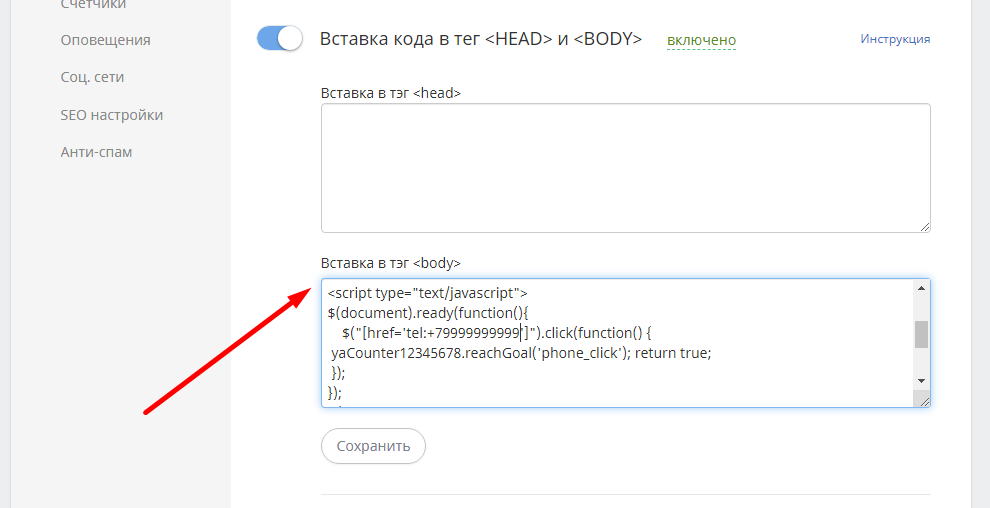The image size is (990, 508).
Task: Open the 'Инструкция' link
Action: [895, 39]
